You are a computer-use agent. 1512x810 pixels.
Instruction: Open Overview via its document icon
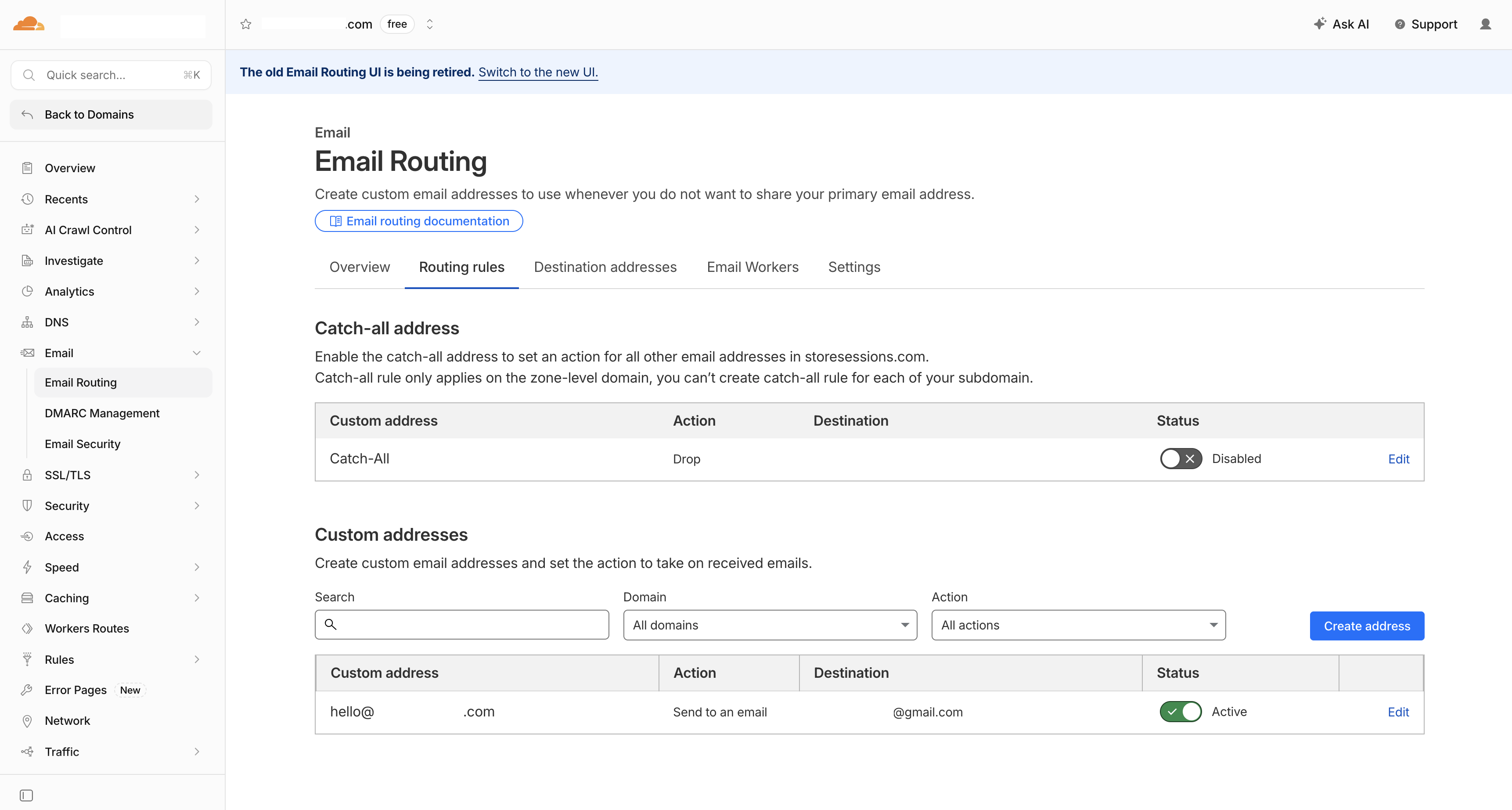pos(27,168)
